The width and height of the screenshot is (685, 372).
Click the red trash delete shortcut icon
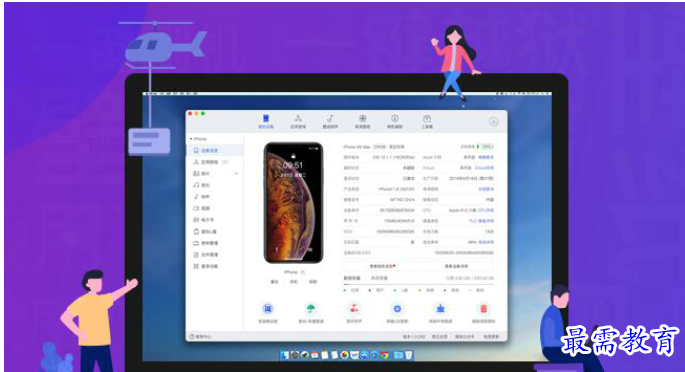pyautogui.click(x=484, y=309)
